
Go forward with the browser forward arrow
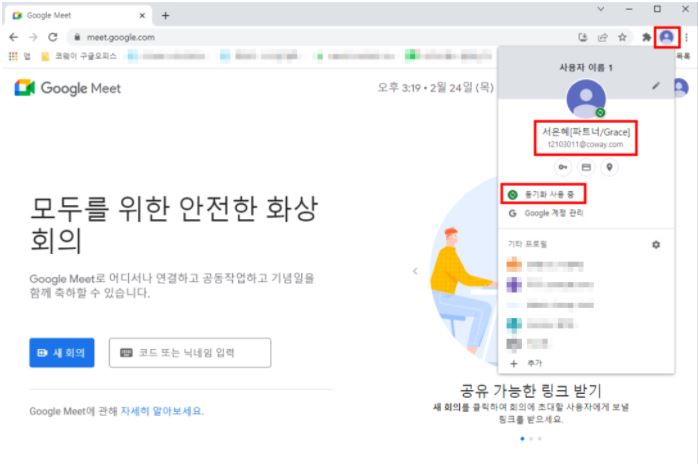click(x=33, y=37)
